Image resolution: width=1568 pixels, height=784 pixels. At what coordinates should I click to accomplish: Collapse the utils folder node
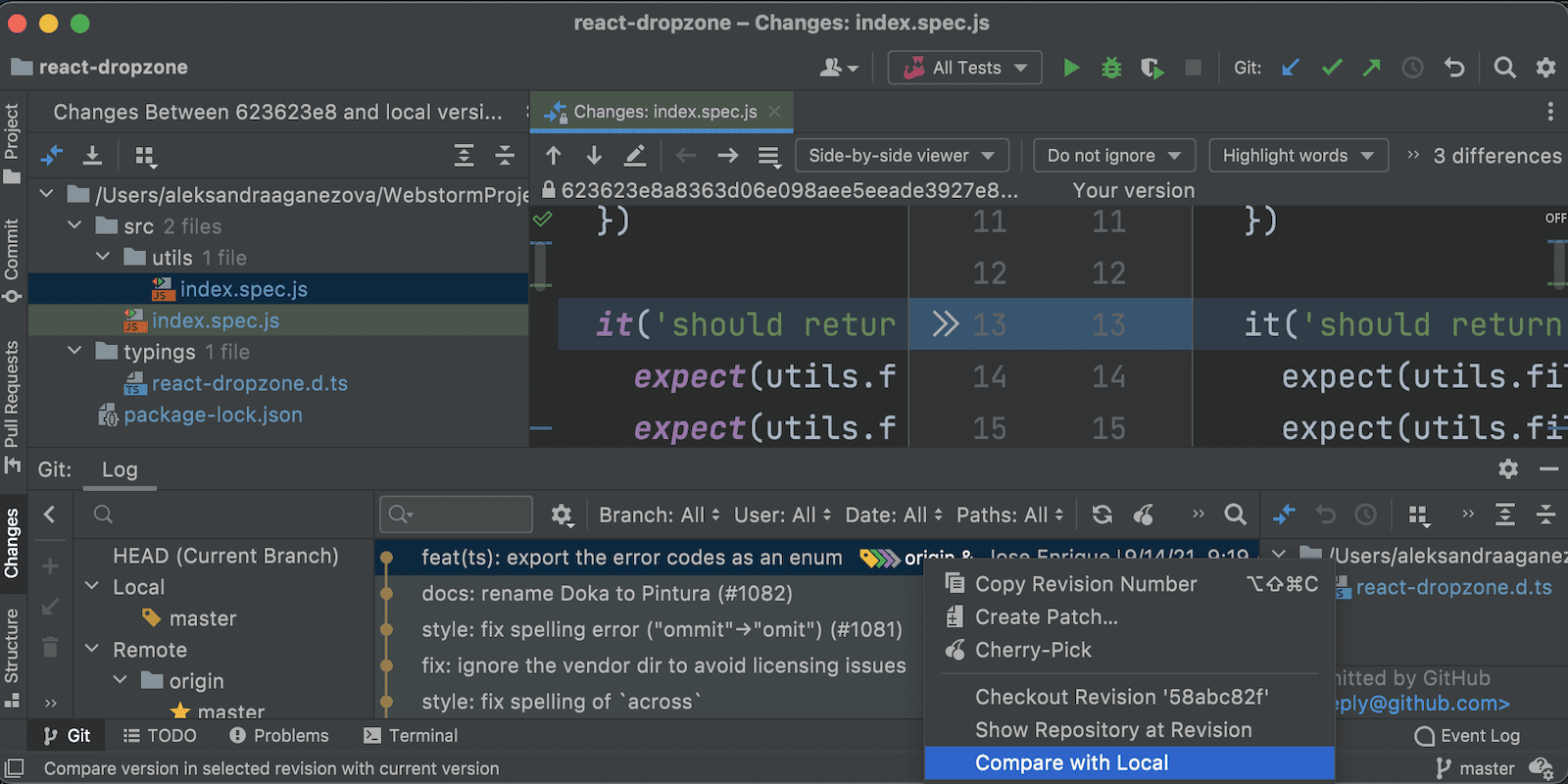tap(103, 257)
